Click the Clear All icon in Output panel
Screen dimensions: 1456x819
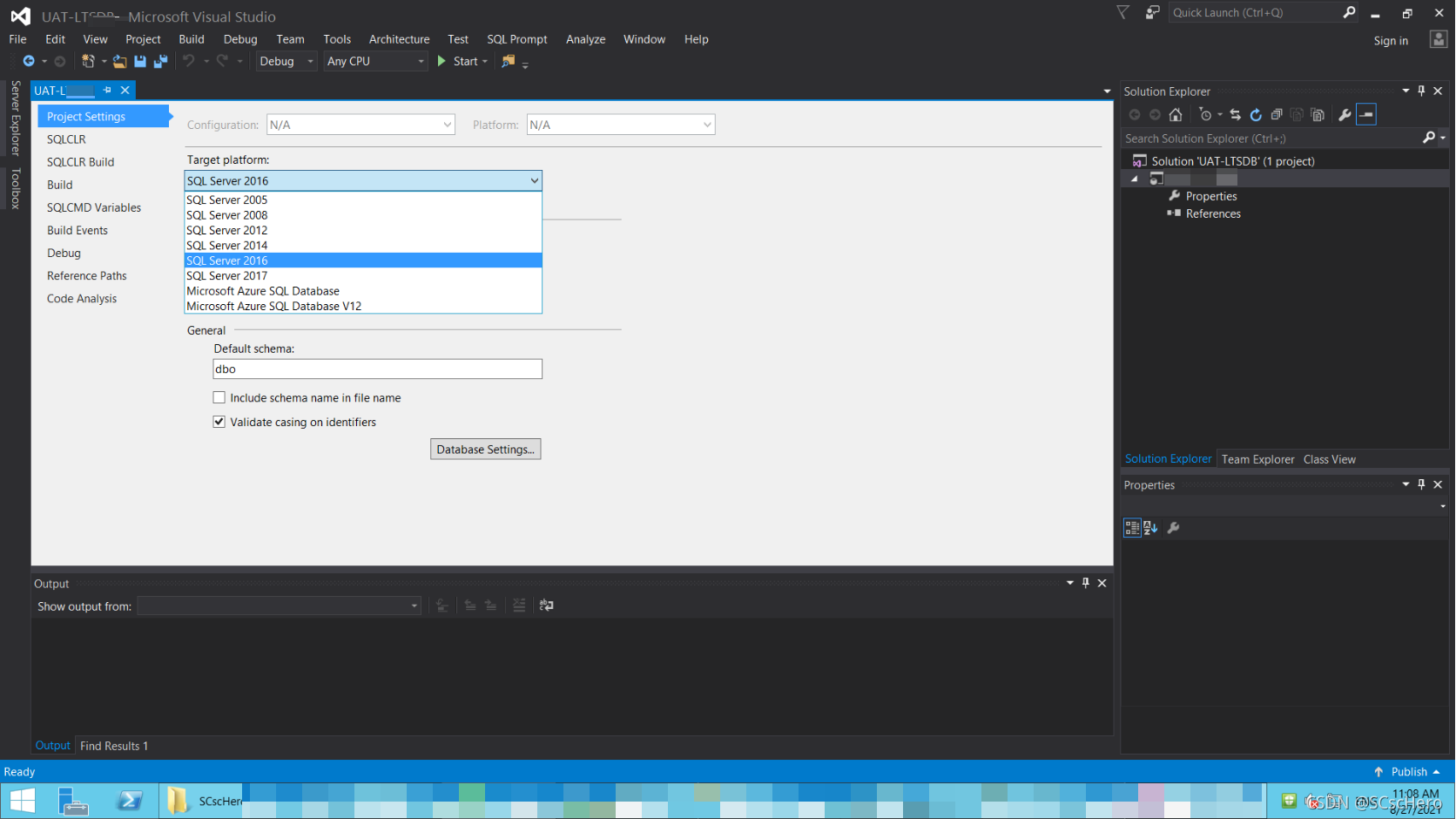click(519, 606)
